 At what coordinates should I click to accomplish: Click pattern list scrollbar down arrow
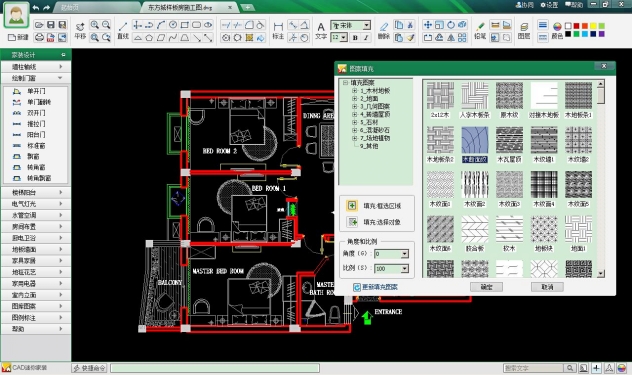(x=601, y=274)
